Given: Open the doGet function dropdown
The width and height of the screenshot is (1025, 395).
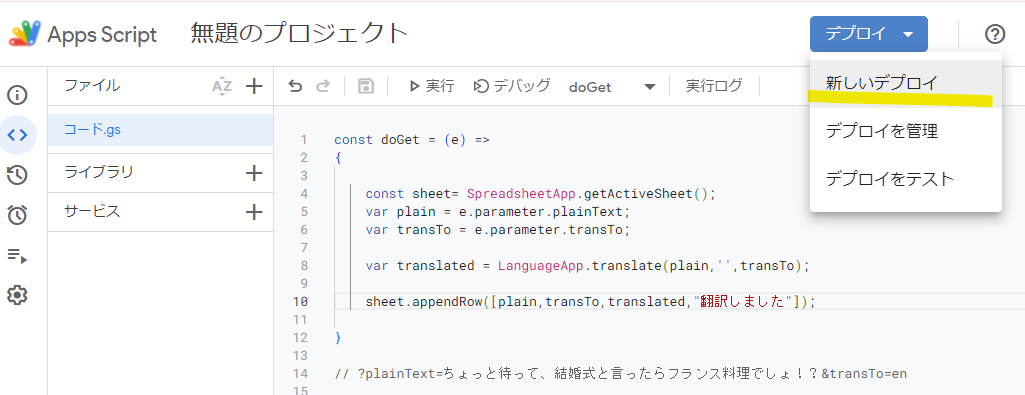Looking at the screenshot, I should [612, 86].
